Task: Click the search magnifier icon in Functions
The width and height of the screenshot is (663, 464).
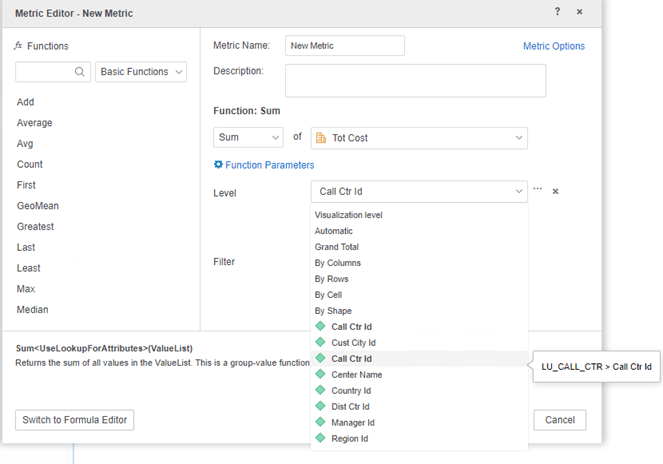Action: 81,72
